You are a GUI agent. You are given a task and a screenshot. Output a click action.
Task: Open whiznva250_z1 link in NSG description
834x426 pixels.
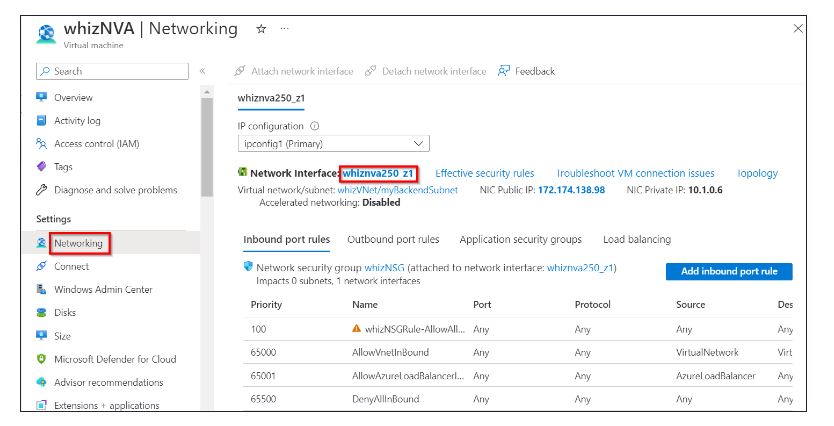pos(580,268)
